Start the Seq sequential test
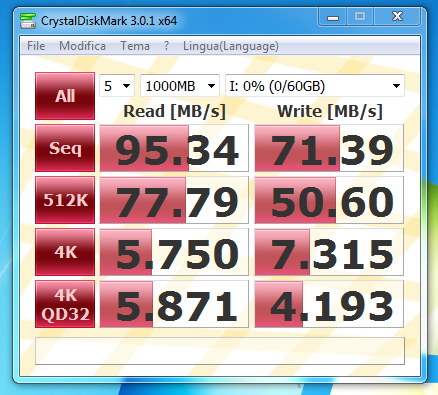Screen dimensions: 438x395 (65, 148)
